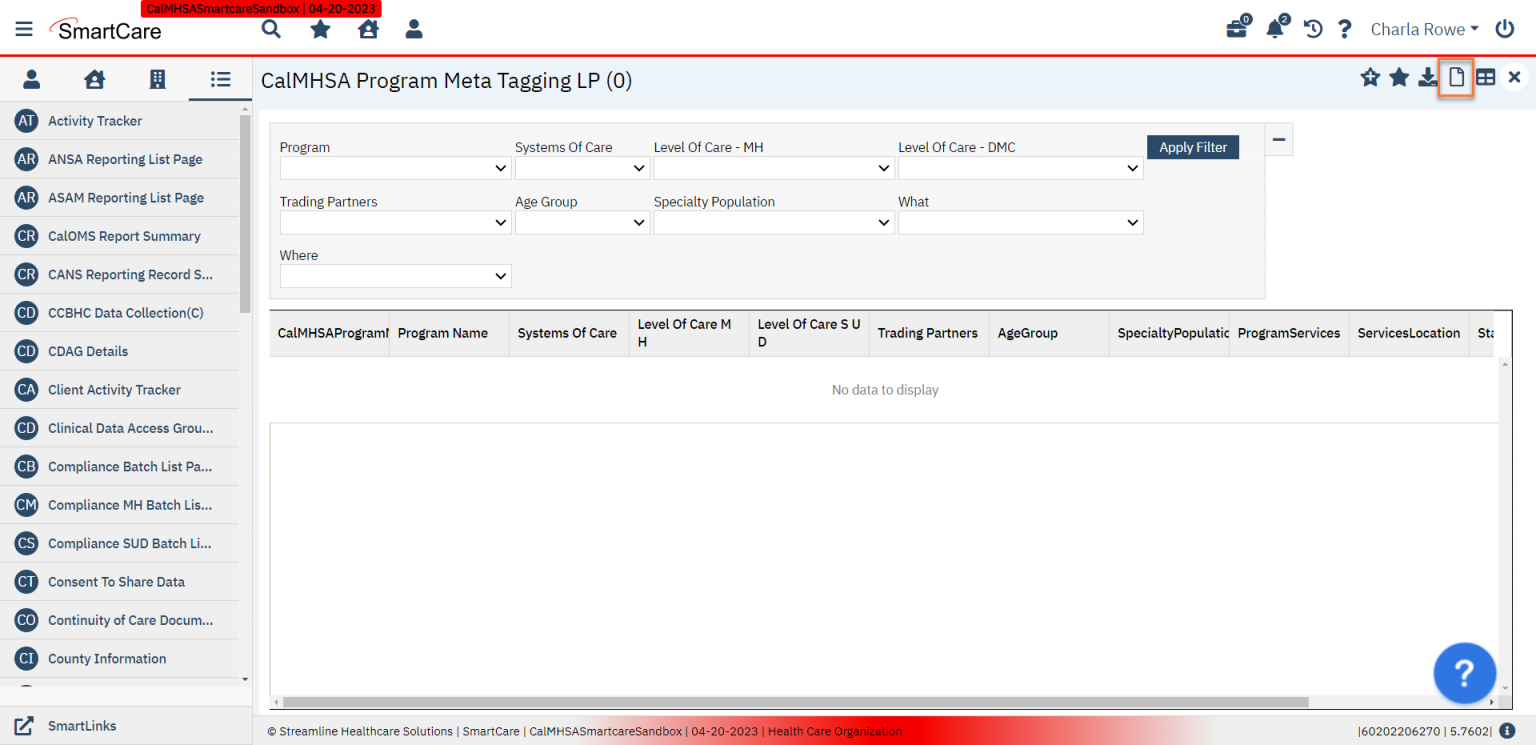Open favorites via the star icon

319,29
